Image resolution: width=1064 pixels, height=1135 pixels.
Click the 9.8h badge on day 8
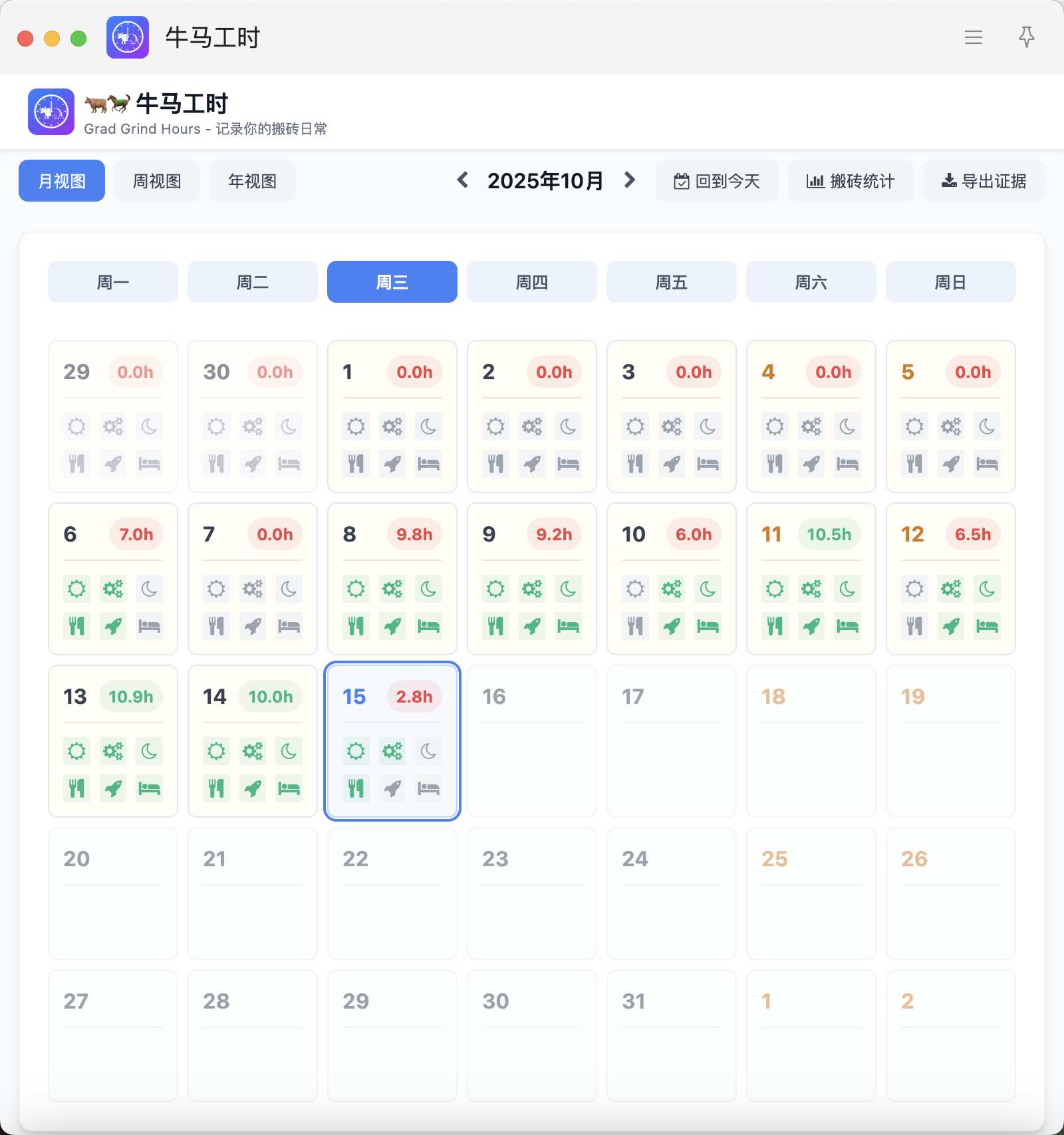point(414,534)
